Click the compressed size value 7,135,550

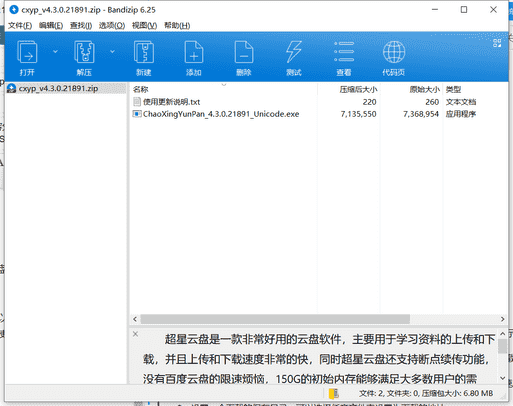(358, 114)
